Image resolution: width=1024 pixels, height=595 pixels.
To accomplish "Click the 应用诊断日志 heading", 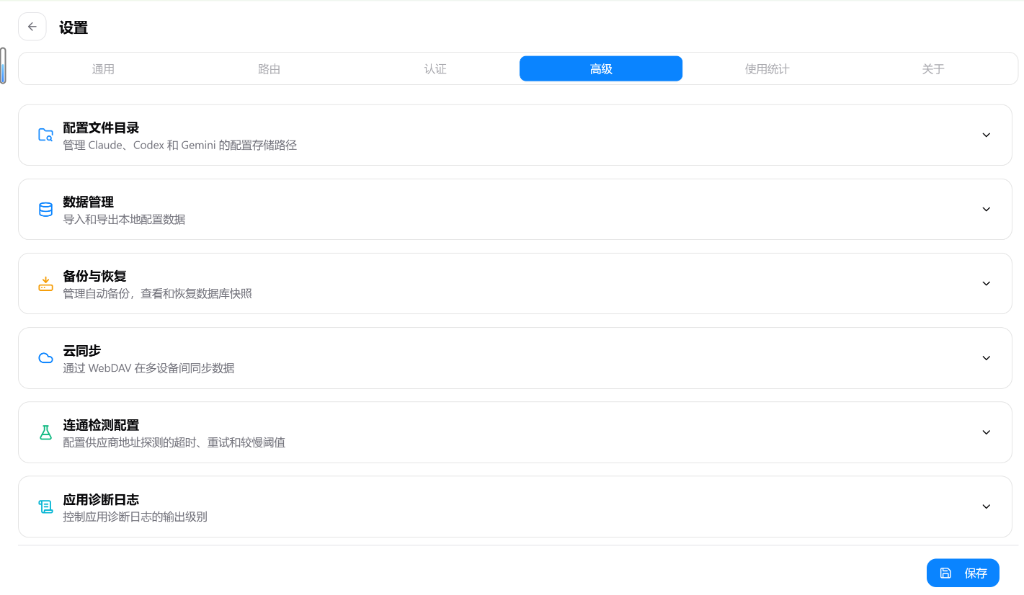I will pos(101,500).
